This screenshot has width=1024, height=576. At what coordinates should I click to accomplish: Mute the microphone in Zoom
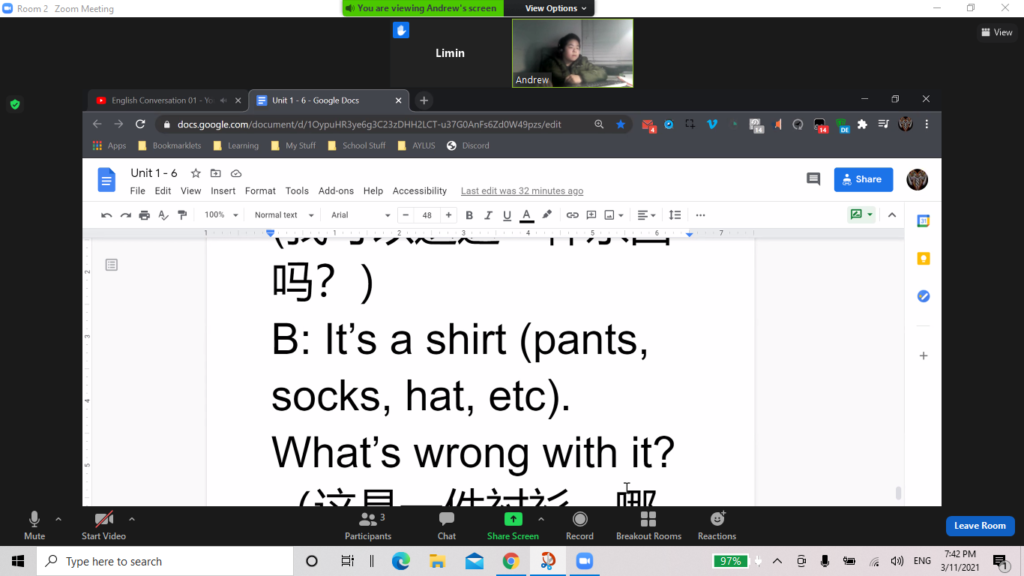coord(34,526)
